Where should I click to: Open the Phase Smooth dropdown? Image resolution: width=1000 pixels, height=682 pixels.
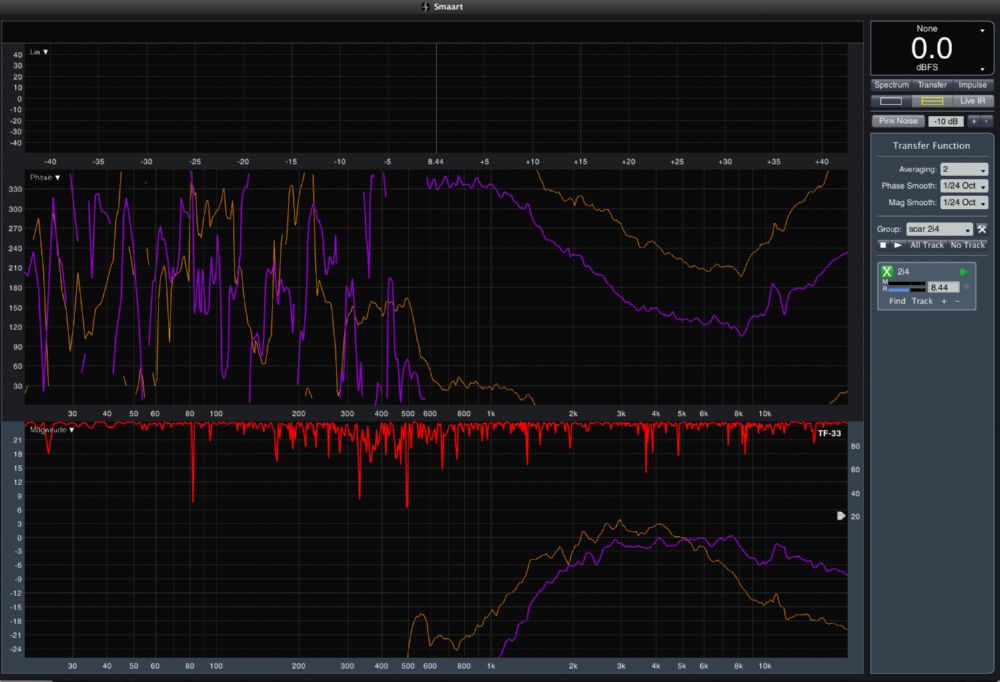[x=964, y=186]
